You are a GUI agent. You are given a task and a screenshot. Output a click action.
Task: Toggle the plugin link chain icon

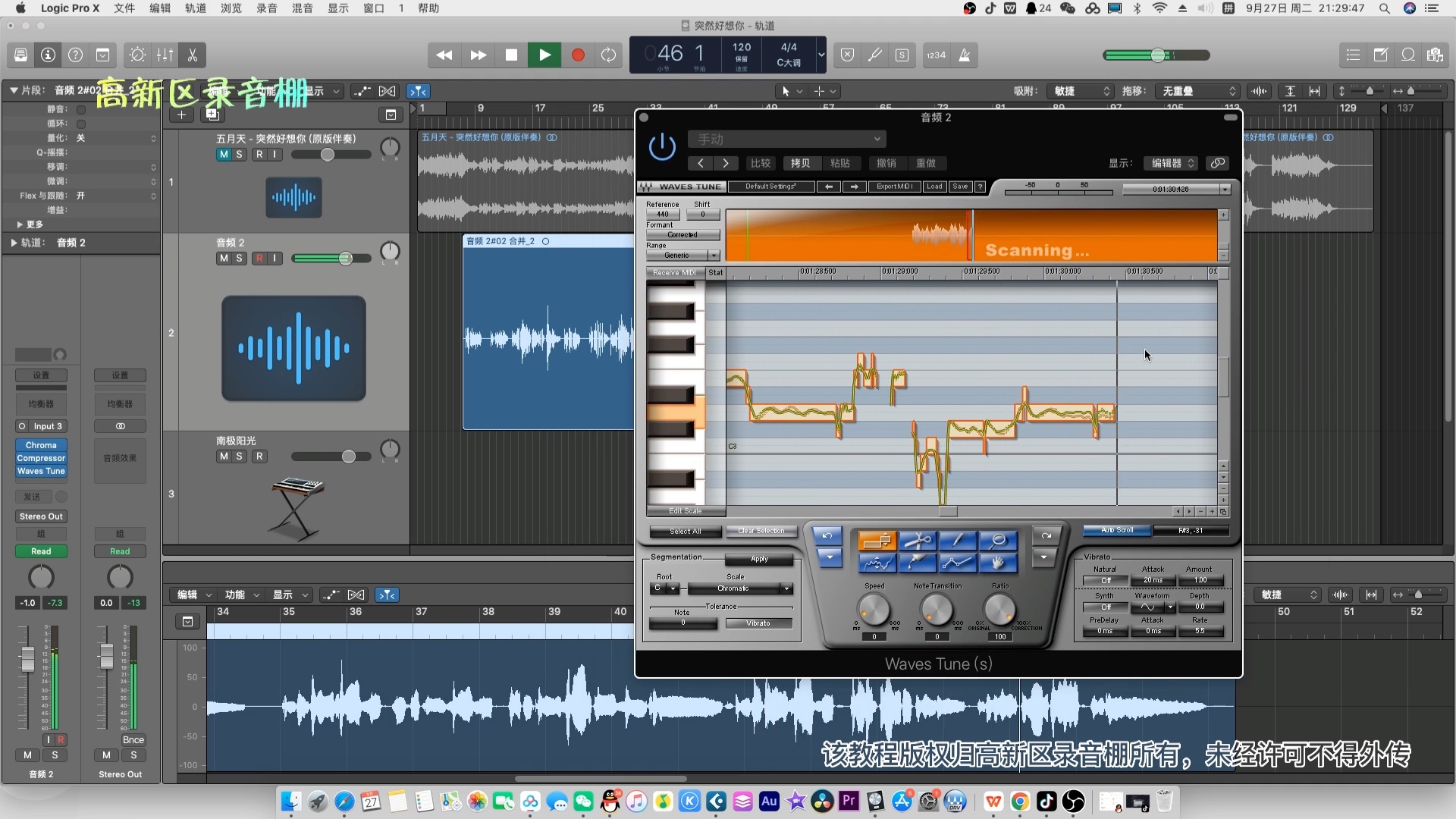1217,163
